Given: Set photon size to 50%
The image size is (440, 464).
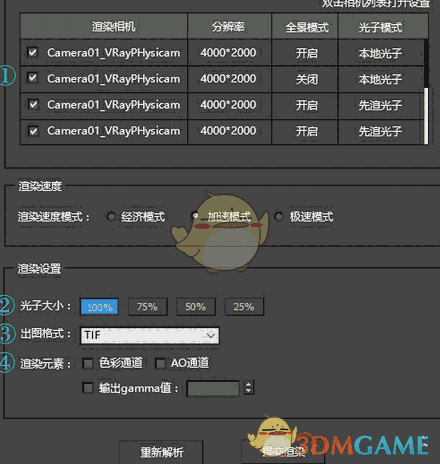Looking at the screenshot, I should 195,307.
